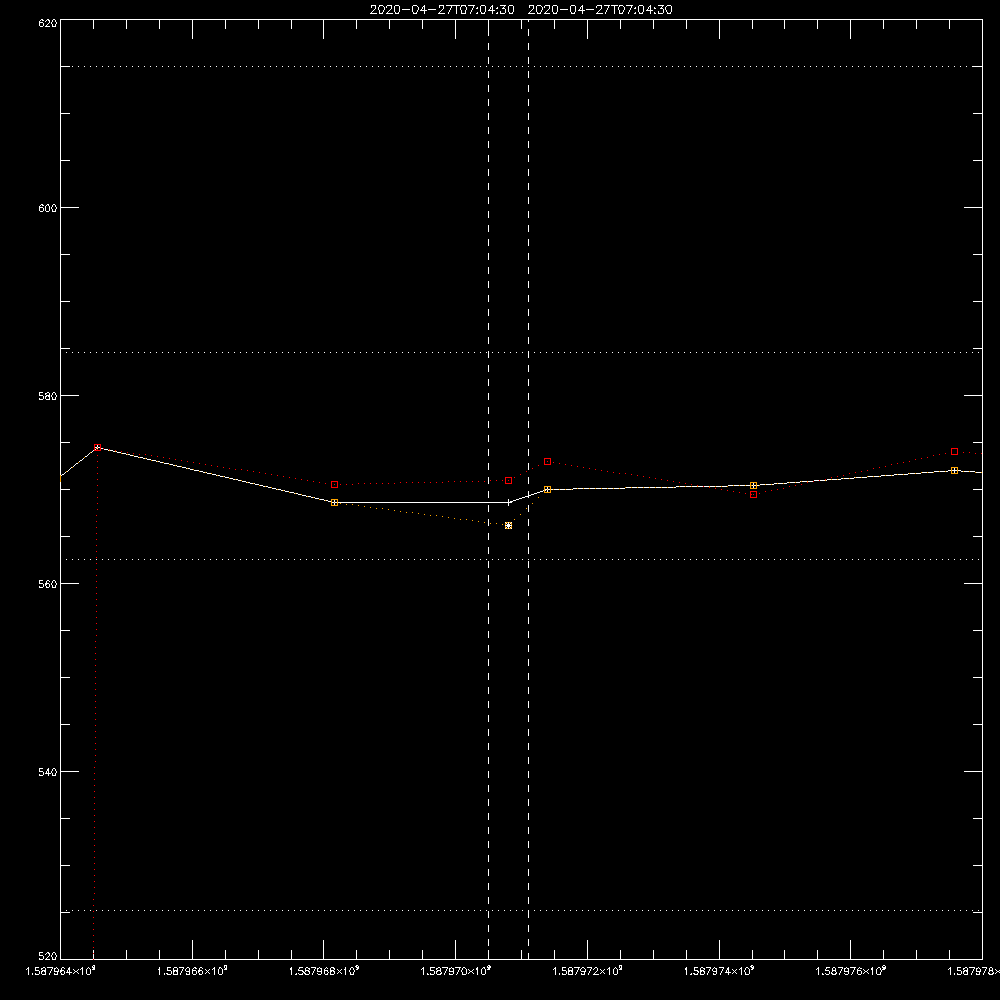Click the y-axis label 600

(x=48, y=208)
